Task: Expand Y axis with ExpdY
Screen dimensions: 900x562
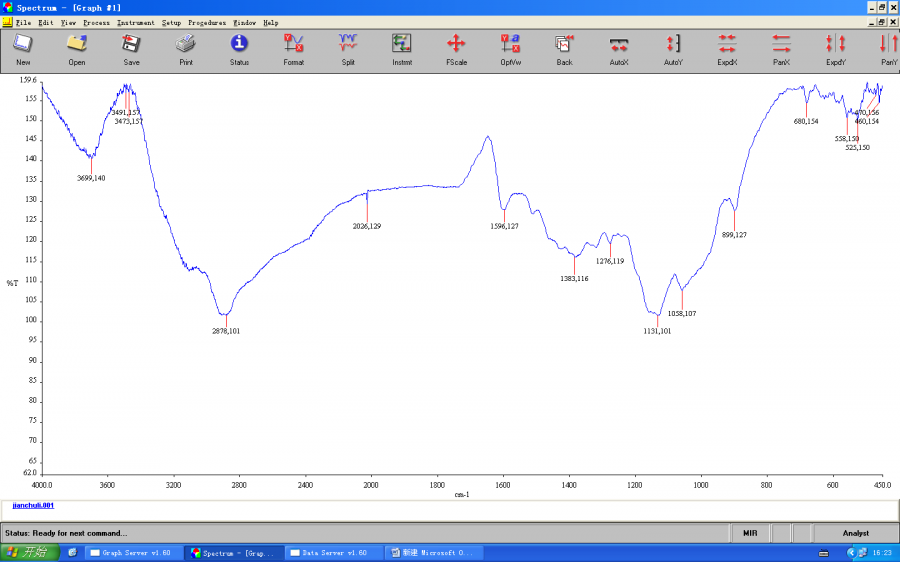Action: (836, 50)
